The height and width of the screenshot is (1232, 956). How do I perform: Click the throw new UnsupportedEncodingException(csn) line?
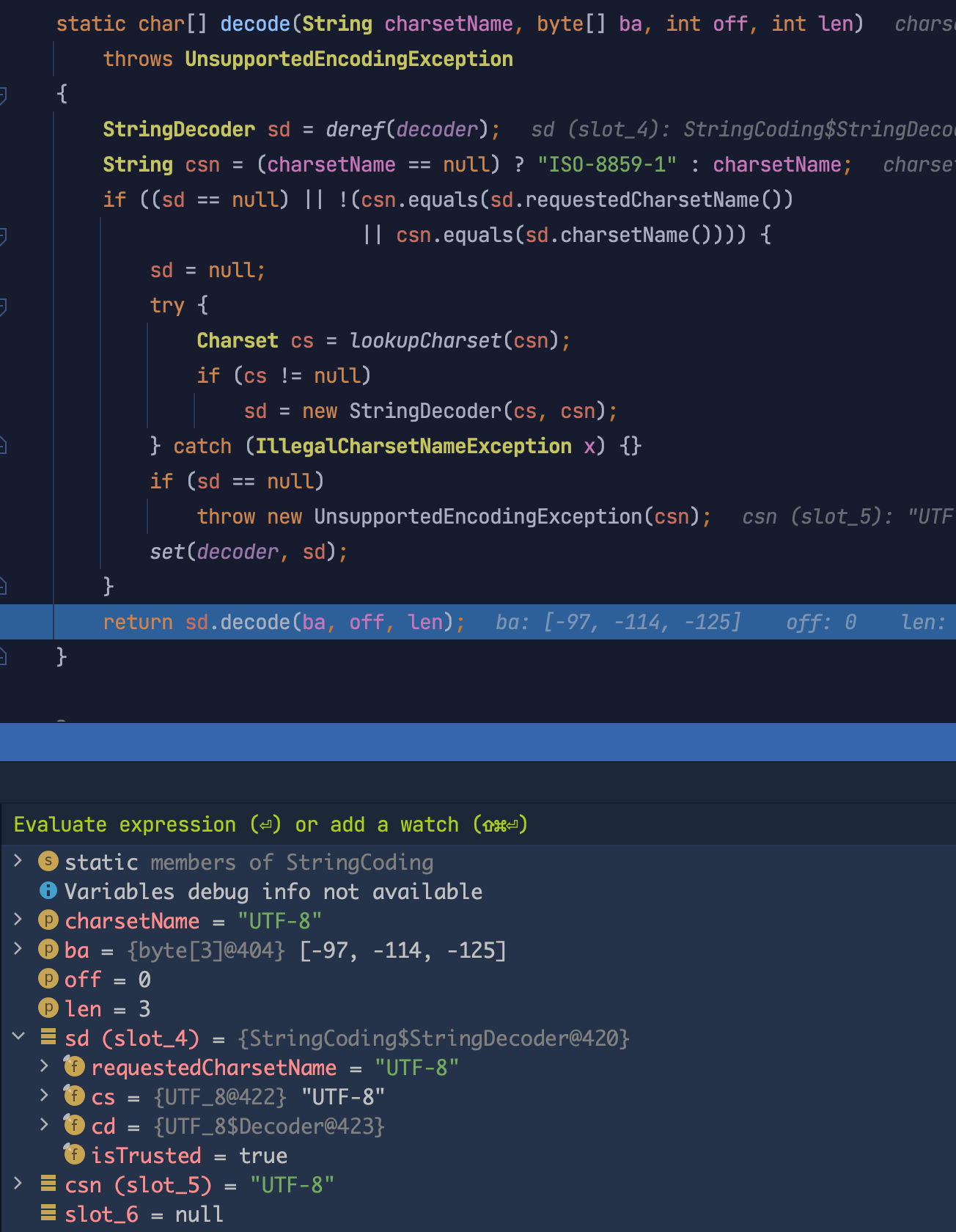click(x=454, y=516)
